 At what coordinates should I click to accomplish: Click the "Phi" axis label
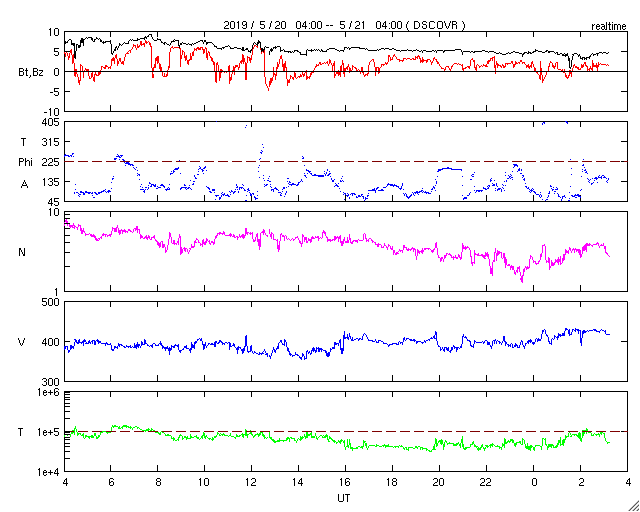click(25, 163)
